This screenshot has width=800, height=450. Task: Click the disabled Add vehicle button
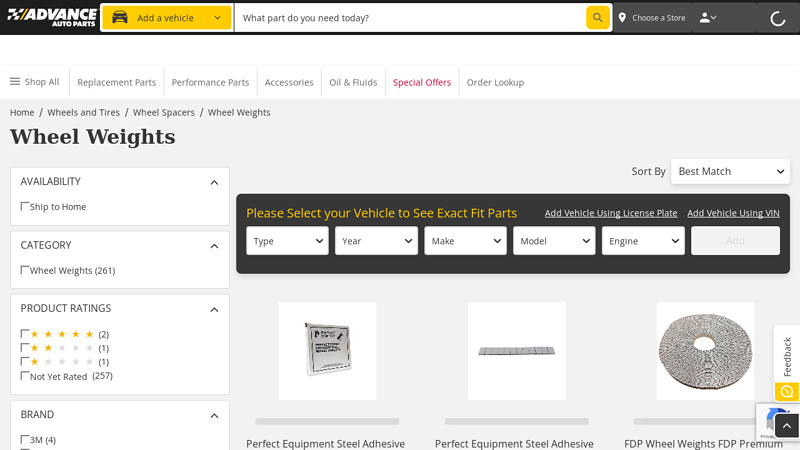click(735, 241)
